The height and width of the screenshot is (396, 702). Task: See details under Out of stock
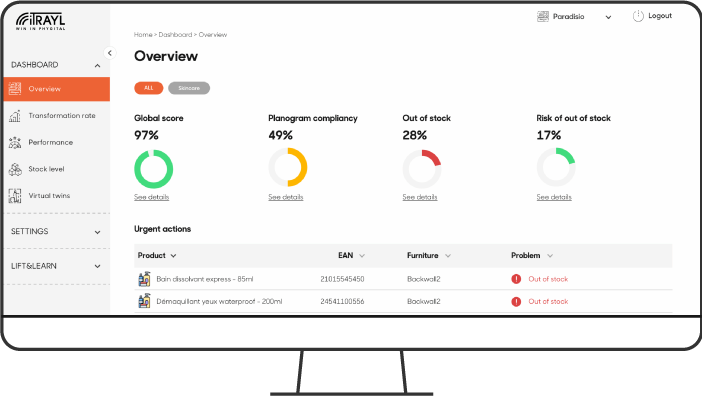click(x=419, y=197)
